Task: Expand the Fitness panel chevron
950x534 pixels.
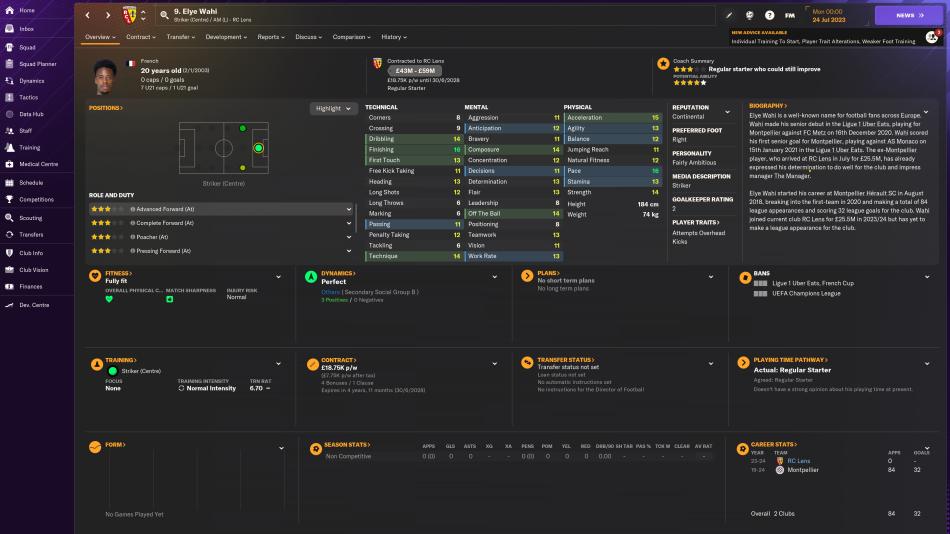Action: click(279, 277)
